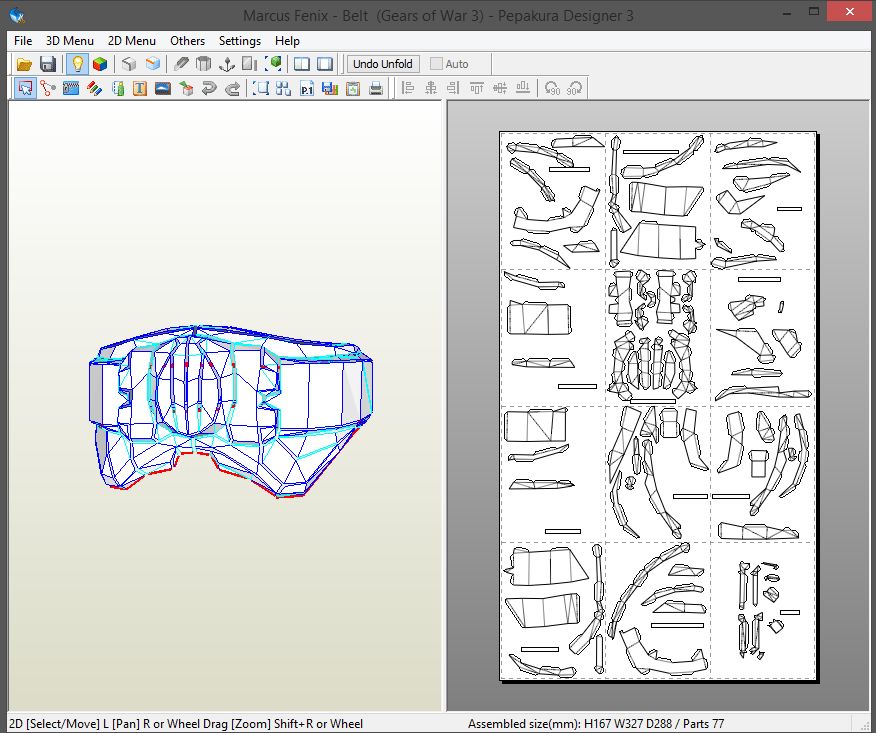Screen dimensions: 876x733
Task: Click the 3D belt model in left view
Action: [x=231, y=411]
